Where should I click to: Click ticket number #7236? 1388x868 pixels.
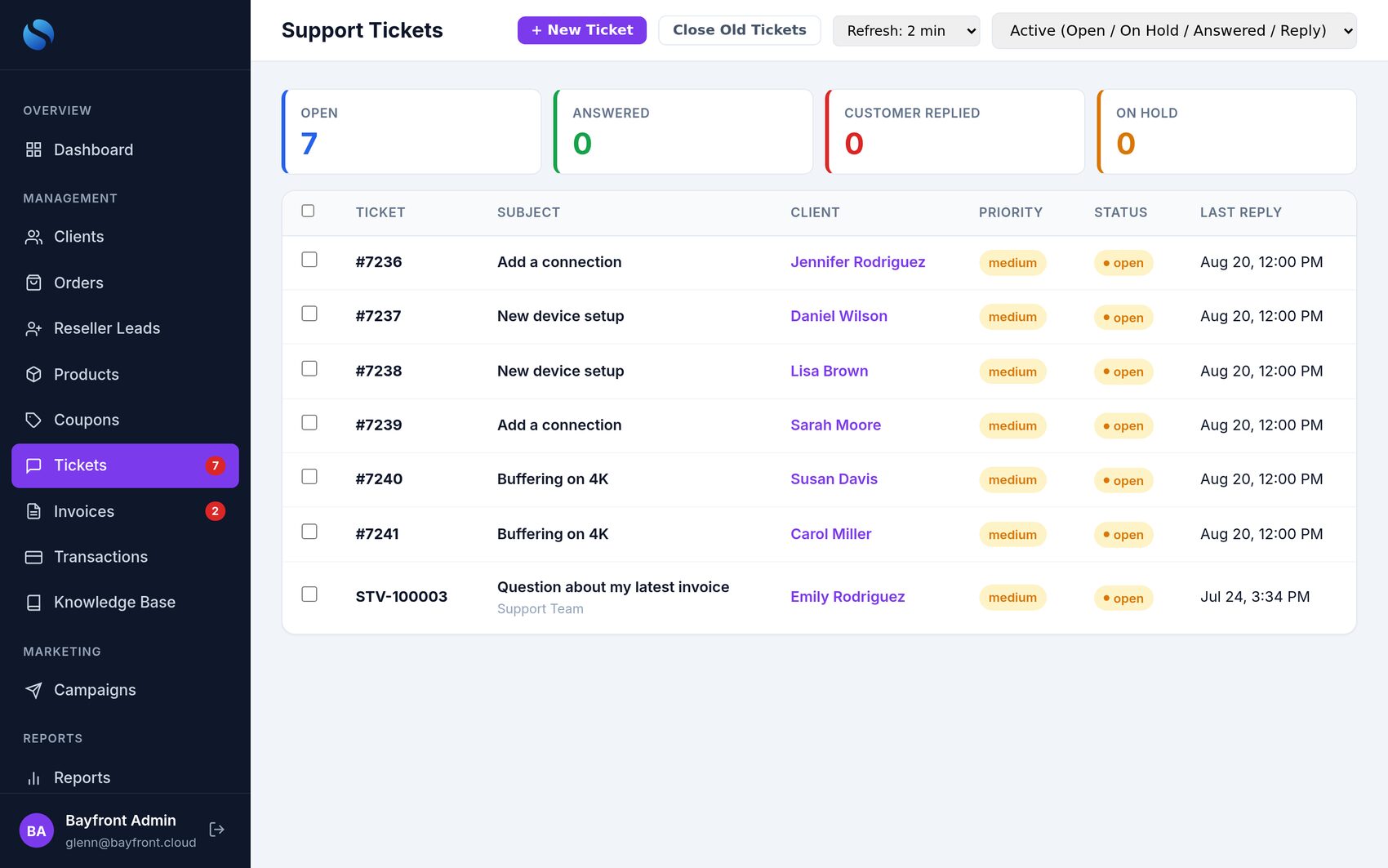pyautogui.click(x=379, y=262)
